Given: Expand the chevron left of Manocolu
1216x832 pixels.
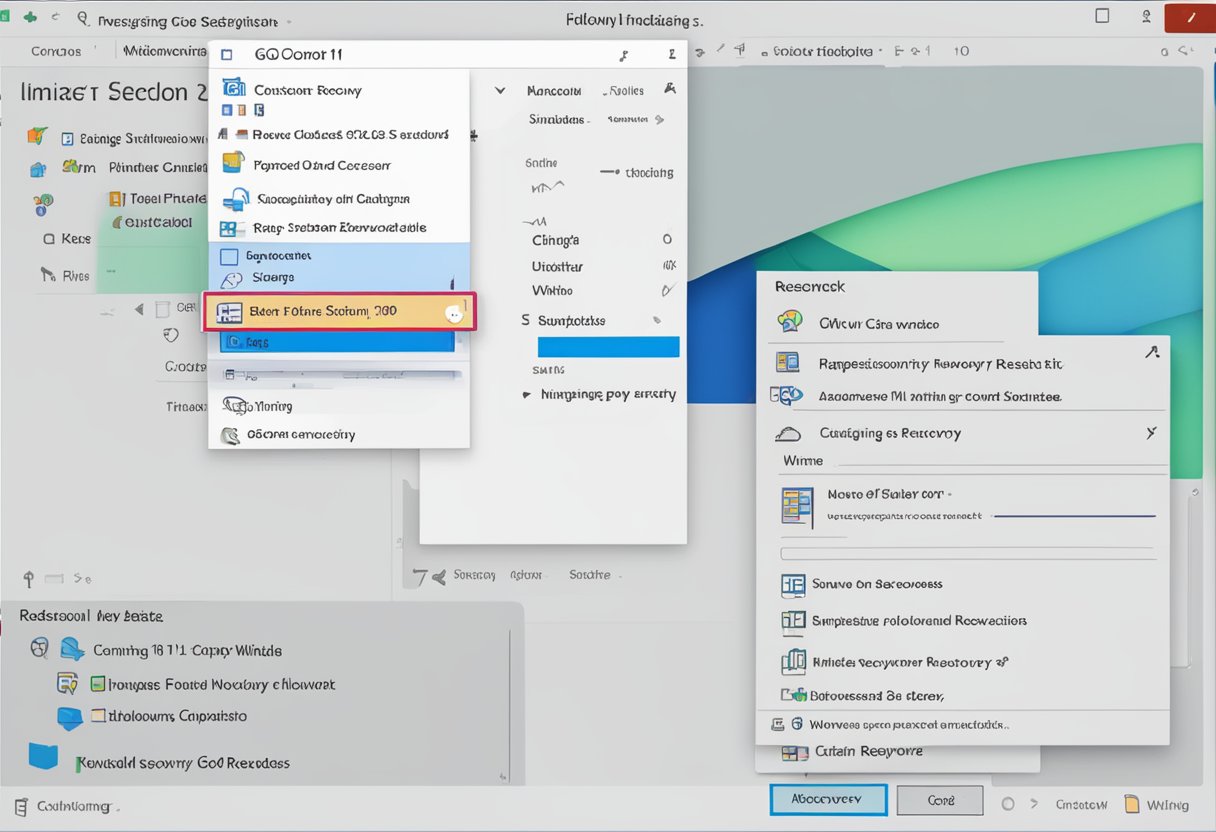Looking at the screenshot, I should pos(500,90).
